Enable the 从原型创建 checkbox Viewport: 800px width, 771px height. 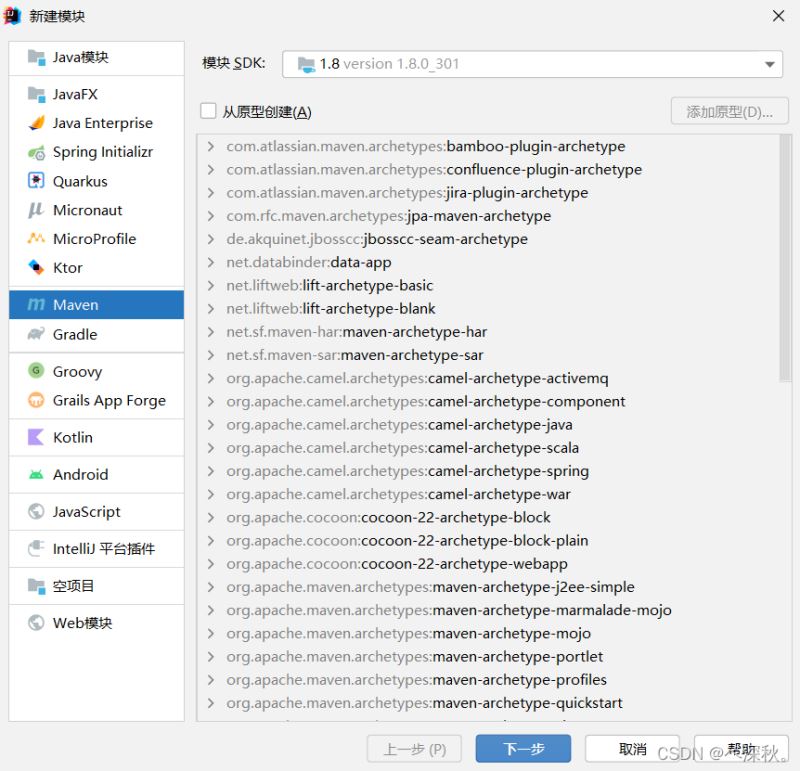click(209, 112)
